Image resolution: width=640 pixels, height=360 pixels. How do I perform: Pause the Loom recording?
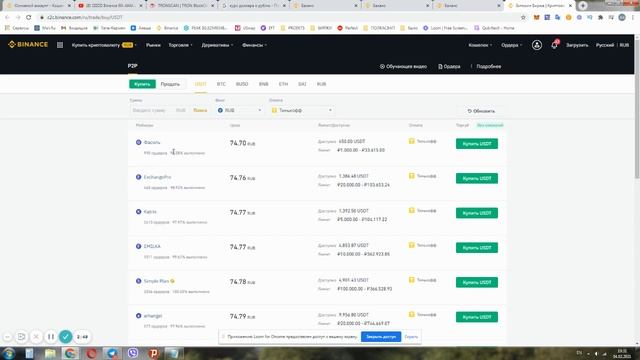51,337
